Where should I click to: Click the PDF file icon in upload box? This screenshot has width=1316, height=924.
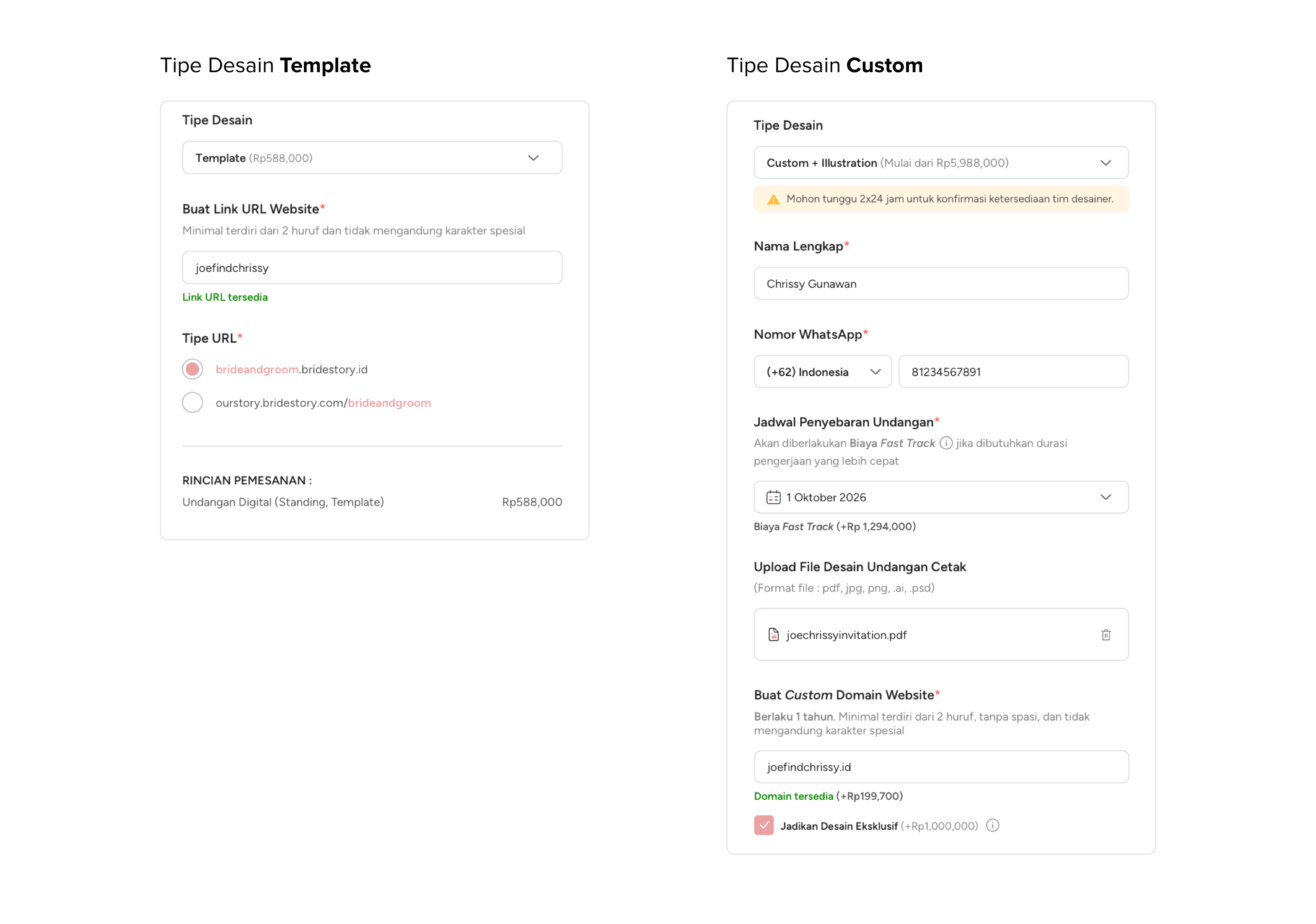[773, 635]
